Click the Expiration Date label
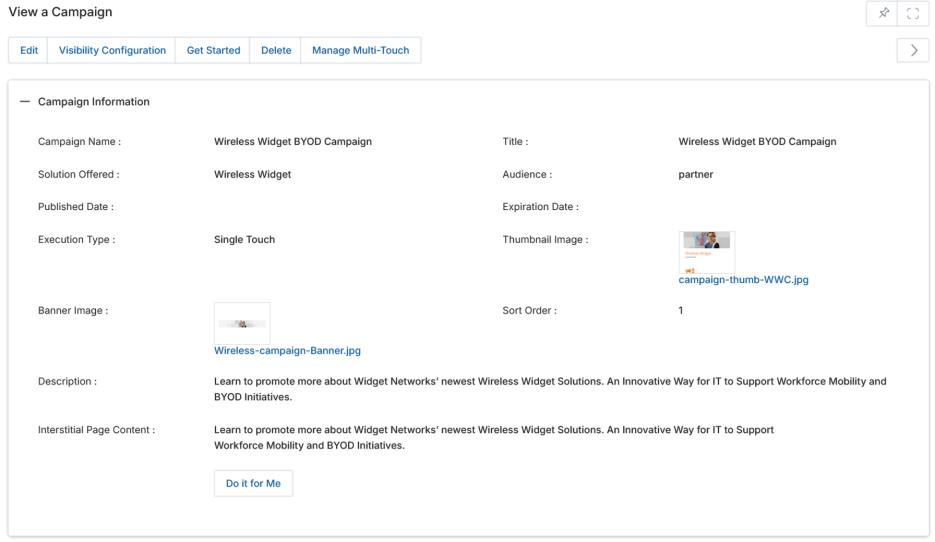935x542 pixels. (x=540, y=206)
